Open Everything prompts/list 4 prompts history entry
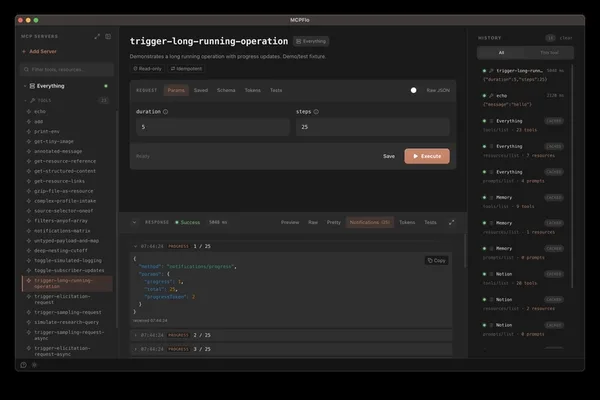 click(x=522, y=176)
